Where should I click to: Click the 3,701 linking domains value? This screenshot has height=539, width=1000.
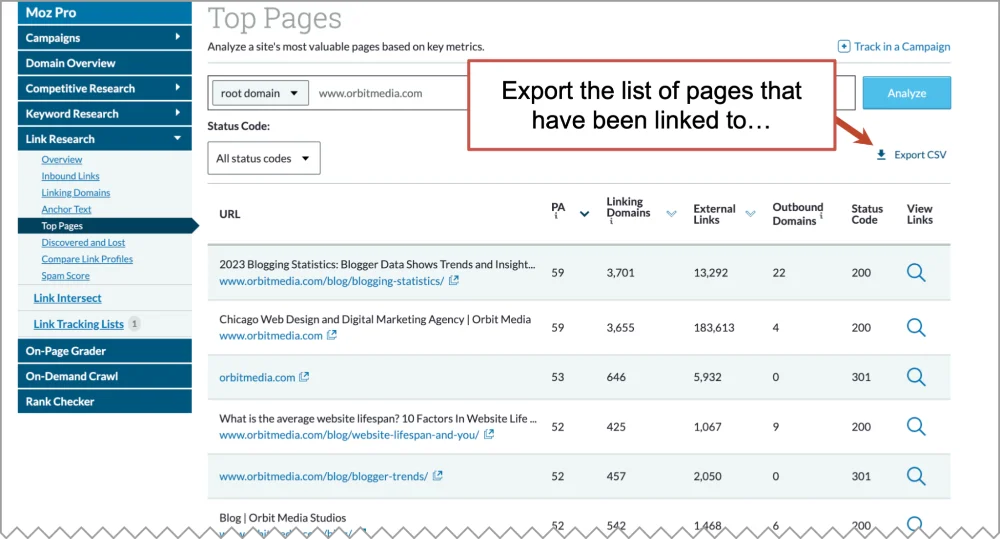(620, 273)
